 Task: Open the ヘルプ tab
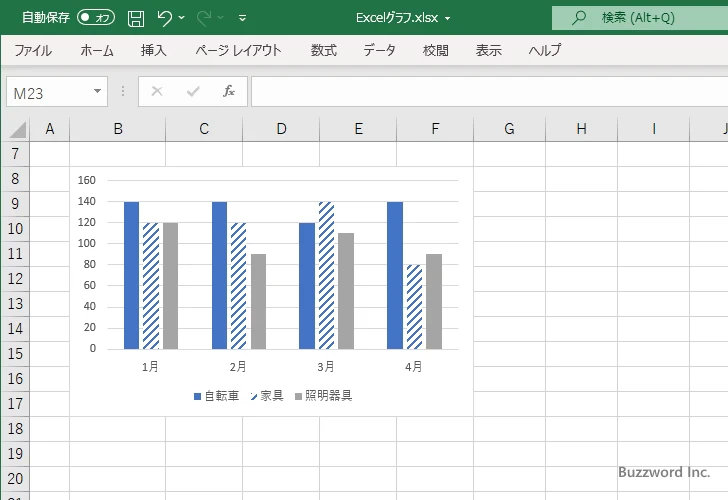[545, 50]
